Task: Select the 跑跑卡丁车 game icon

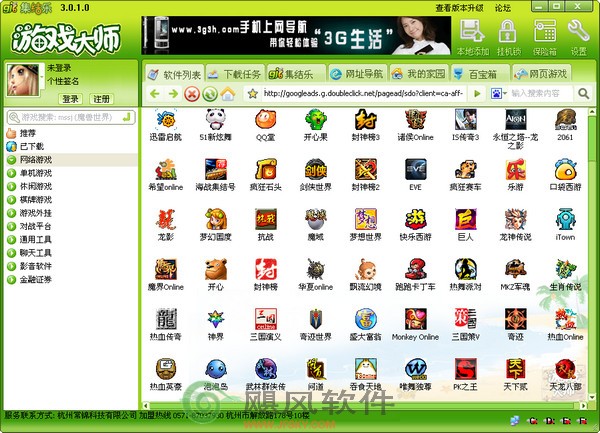Action: click(x=416, y=269)
